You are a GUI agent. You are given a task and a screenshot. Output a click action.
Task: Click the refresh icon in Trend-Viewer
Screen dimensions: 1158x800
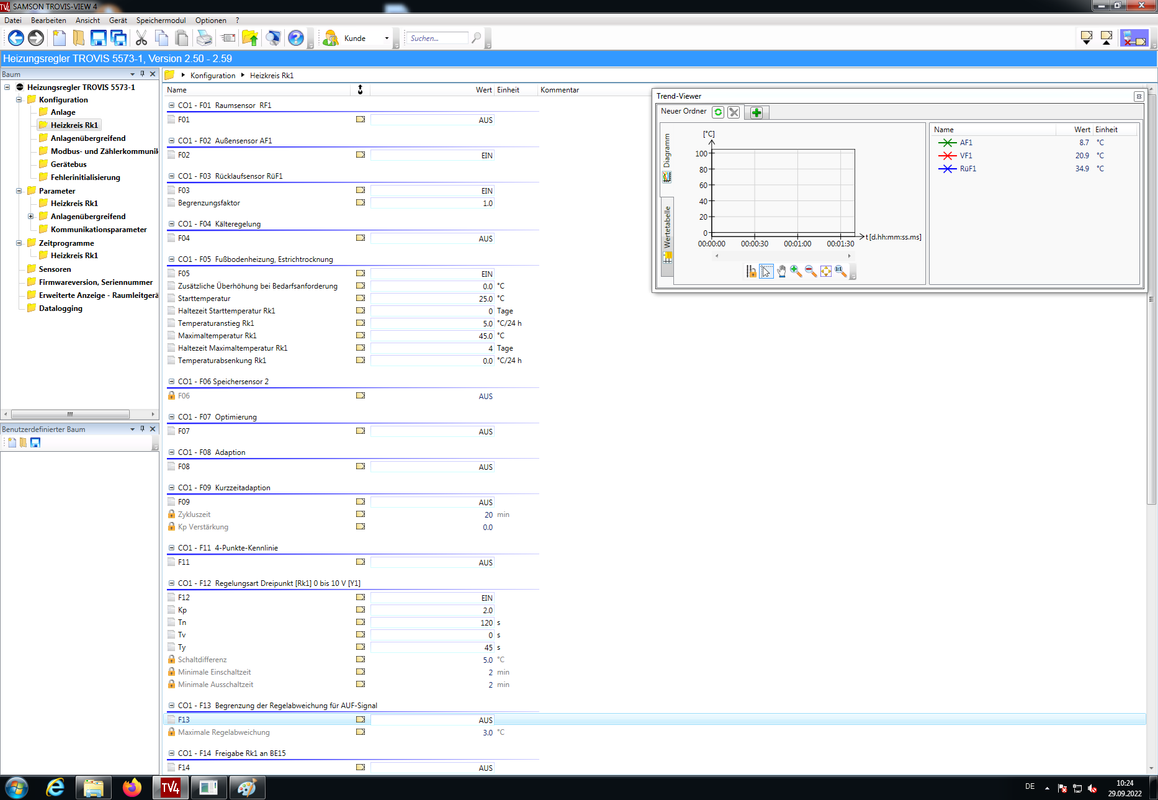coord(718,112)
